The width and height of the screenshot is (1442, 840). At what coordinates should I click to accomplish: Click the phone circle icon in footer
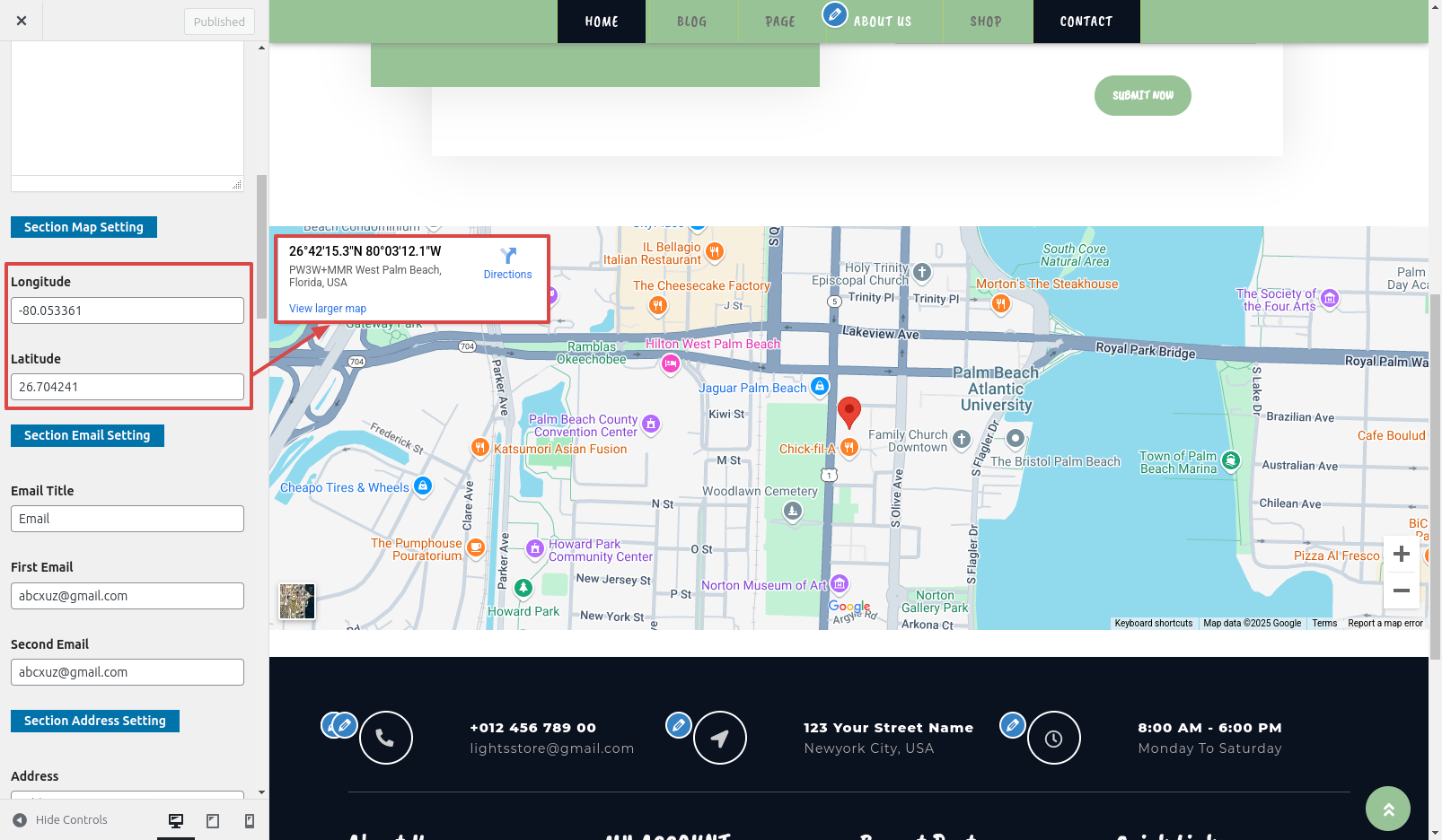click(x=386, y=738)
